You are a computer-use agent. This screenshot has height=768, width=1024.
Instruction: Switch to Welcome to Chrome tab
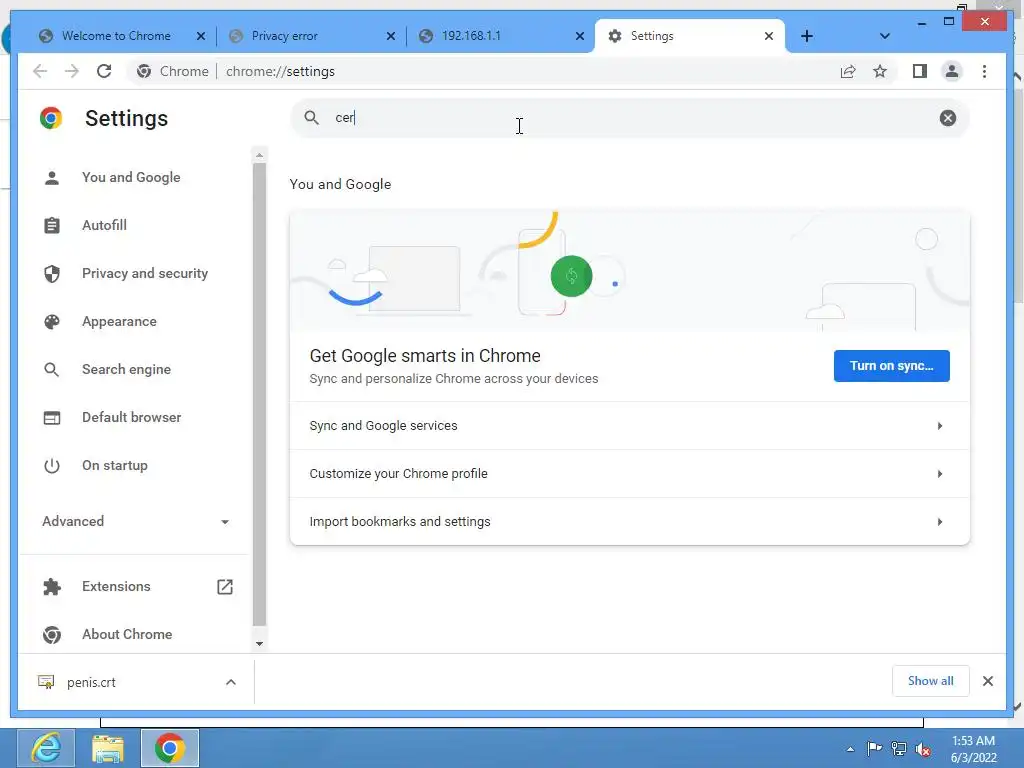click(x=116, y=36)
